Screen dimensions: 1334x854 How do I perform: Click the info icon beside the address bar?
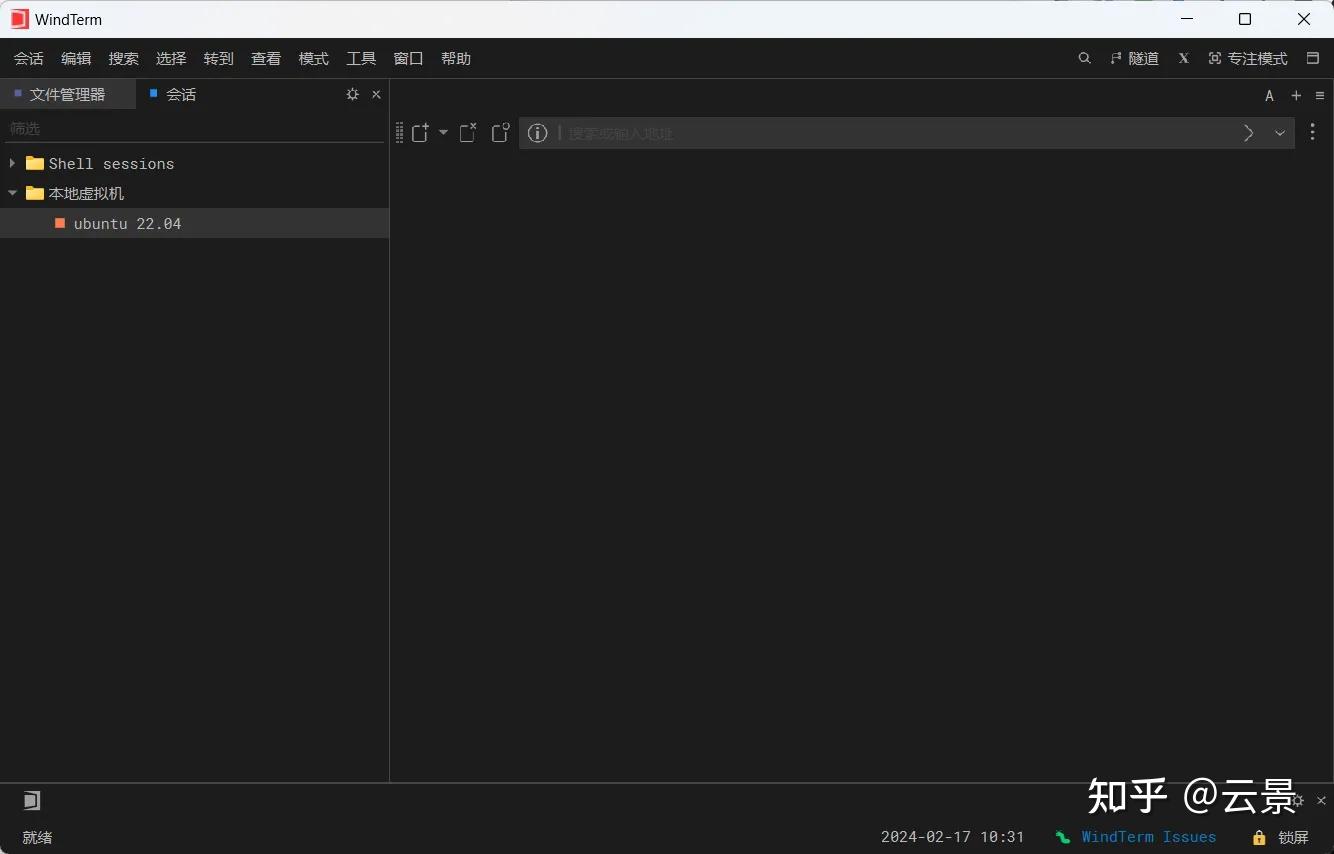(x=537, y=133)
